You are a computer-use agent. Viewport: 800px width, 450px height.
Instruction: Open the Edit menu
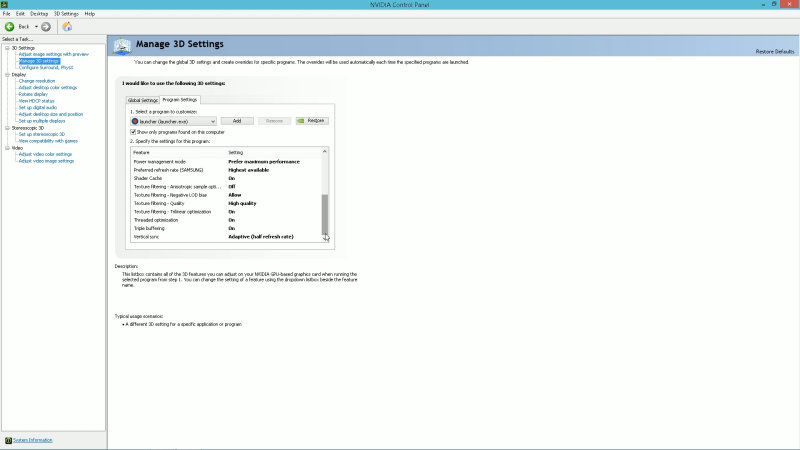[20, 14]
